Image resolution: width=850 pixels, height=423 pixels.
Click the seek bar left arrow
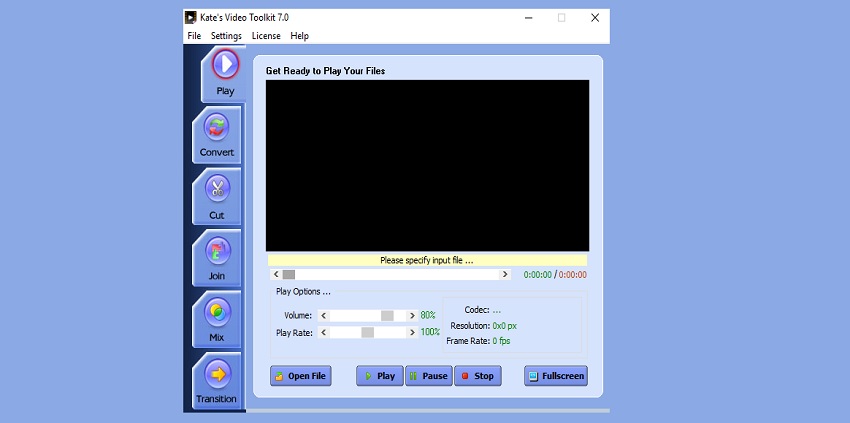click(x=276, y=274)
